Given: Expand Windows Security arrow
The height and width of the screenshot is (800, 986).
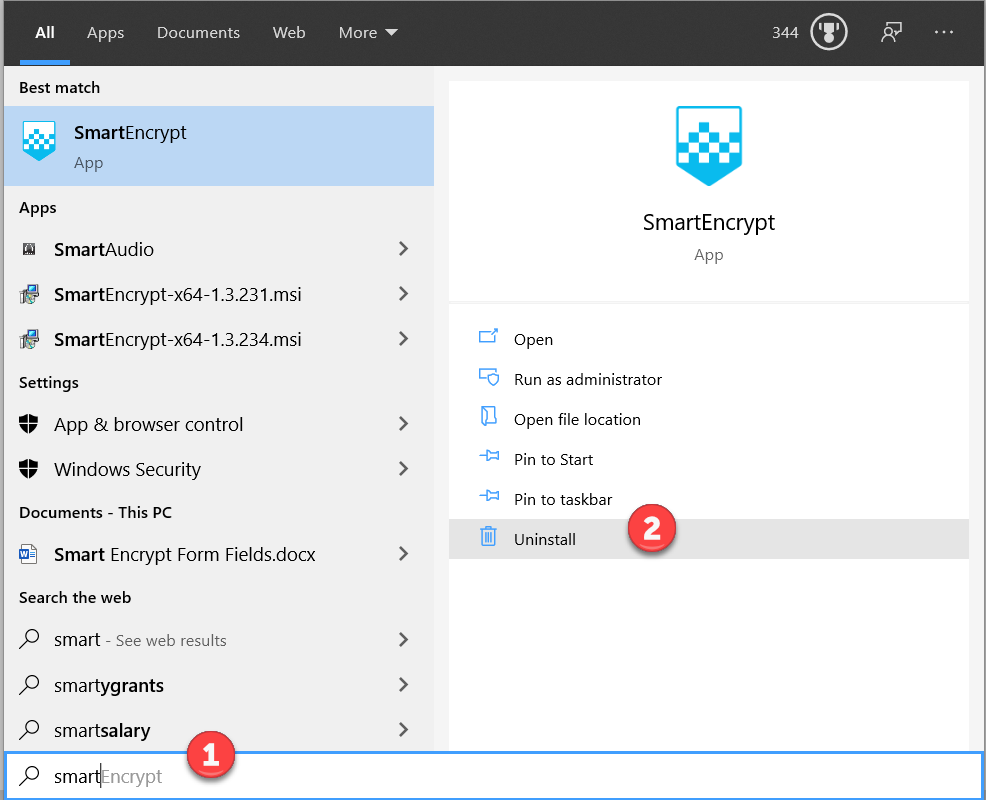Looking at the screenshot, I should click(x=404, y=469).
